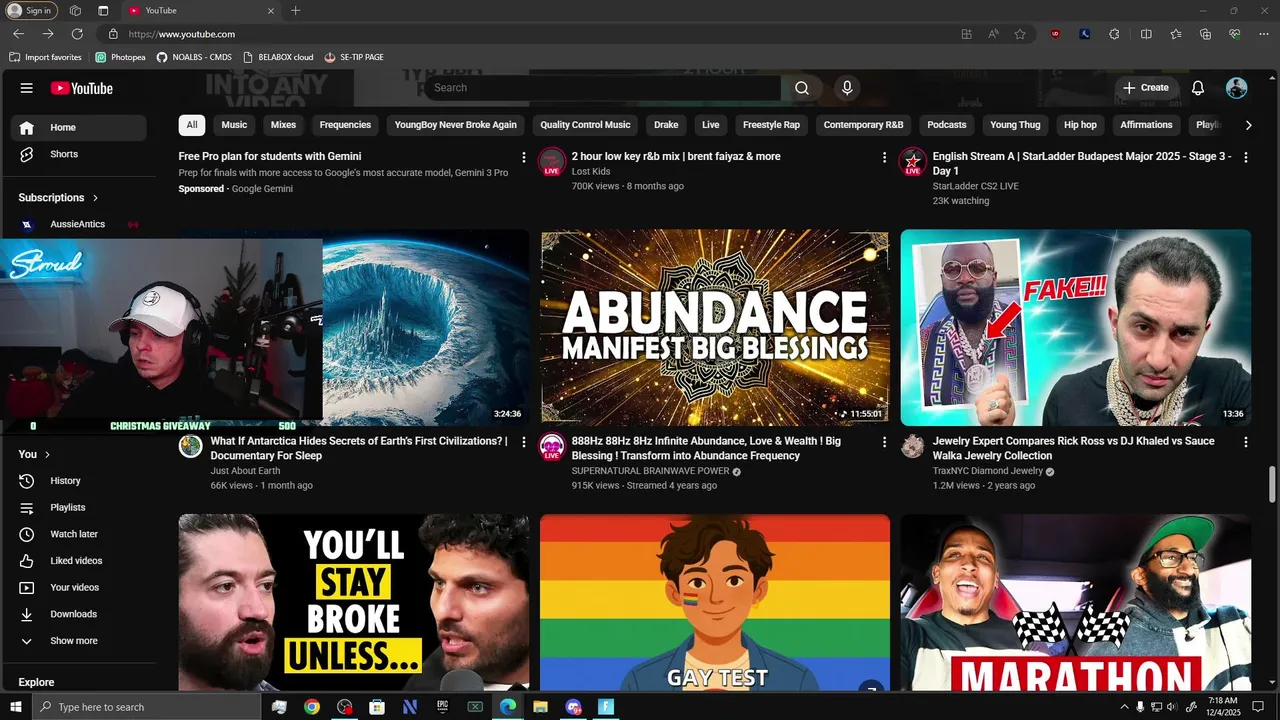Viewport: 1280px width, 720px height.
Task: Open Lost Kids channel link
Action: 591,172
